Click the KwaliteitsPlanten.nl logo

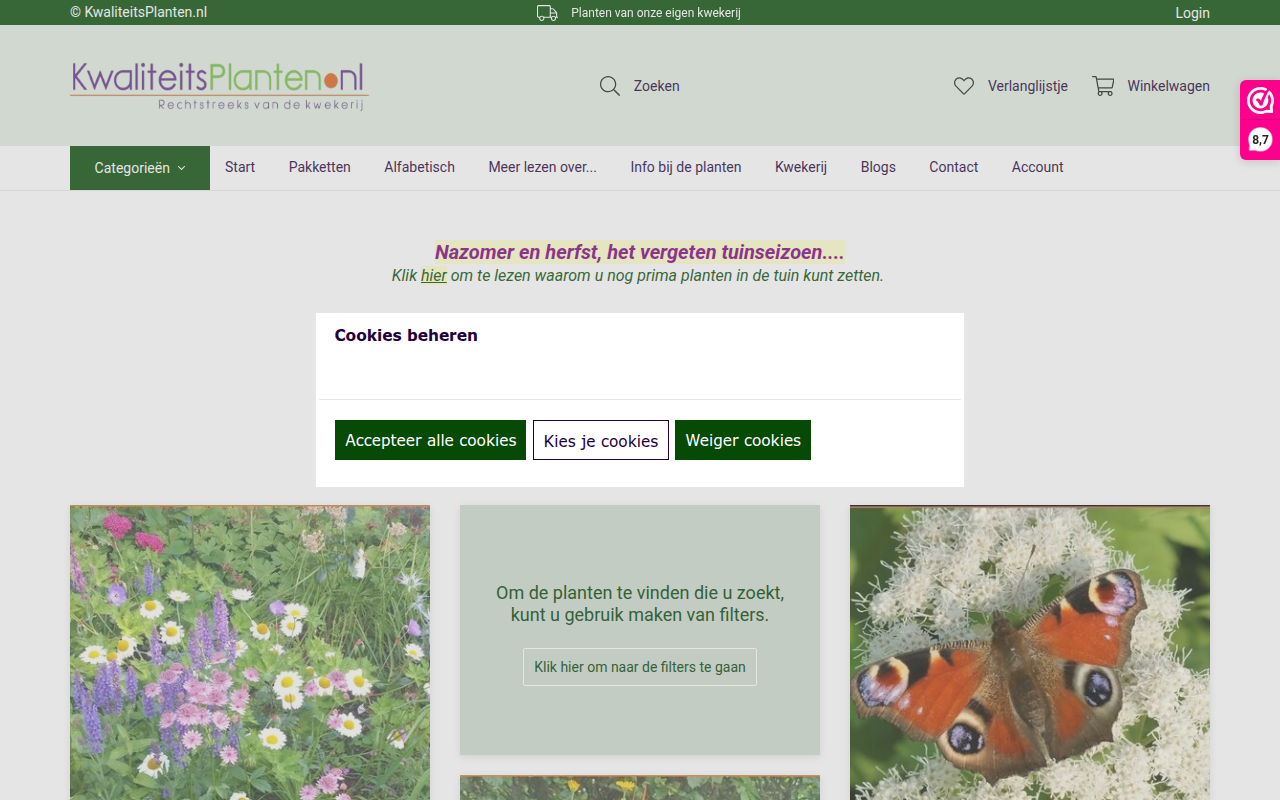coord(220,86)
